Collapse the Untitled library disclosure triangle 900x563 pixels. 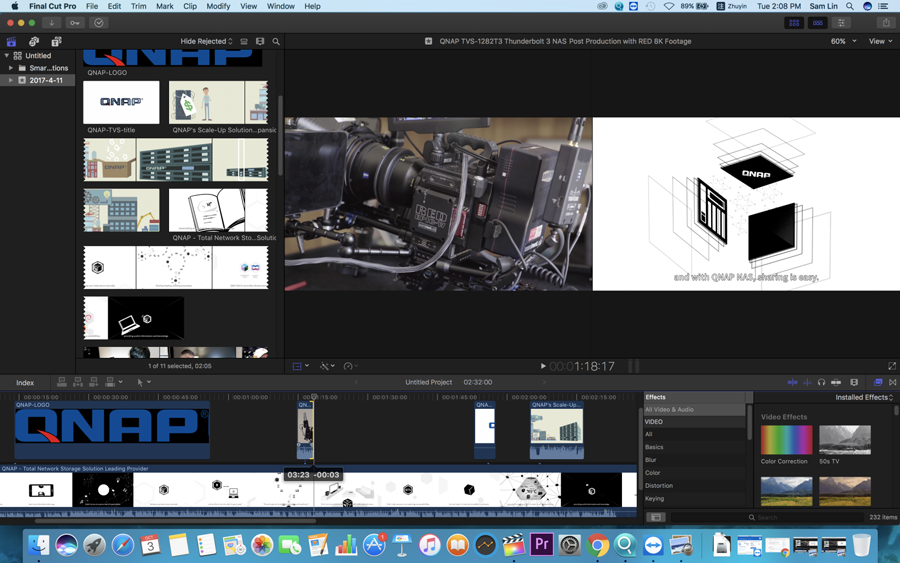[7, 56]
